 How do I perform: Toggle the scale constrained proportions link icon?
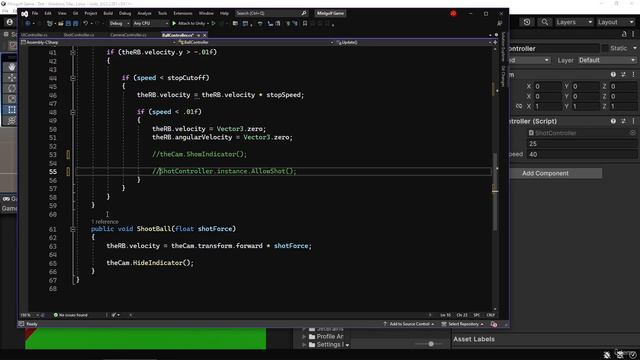tap(518, 106)
